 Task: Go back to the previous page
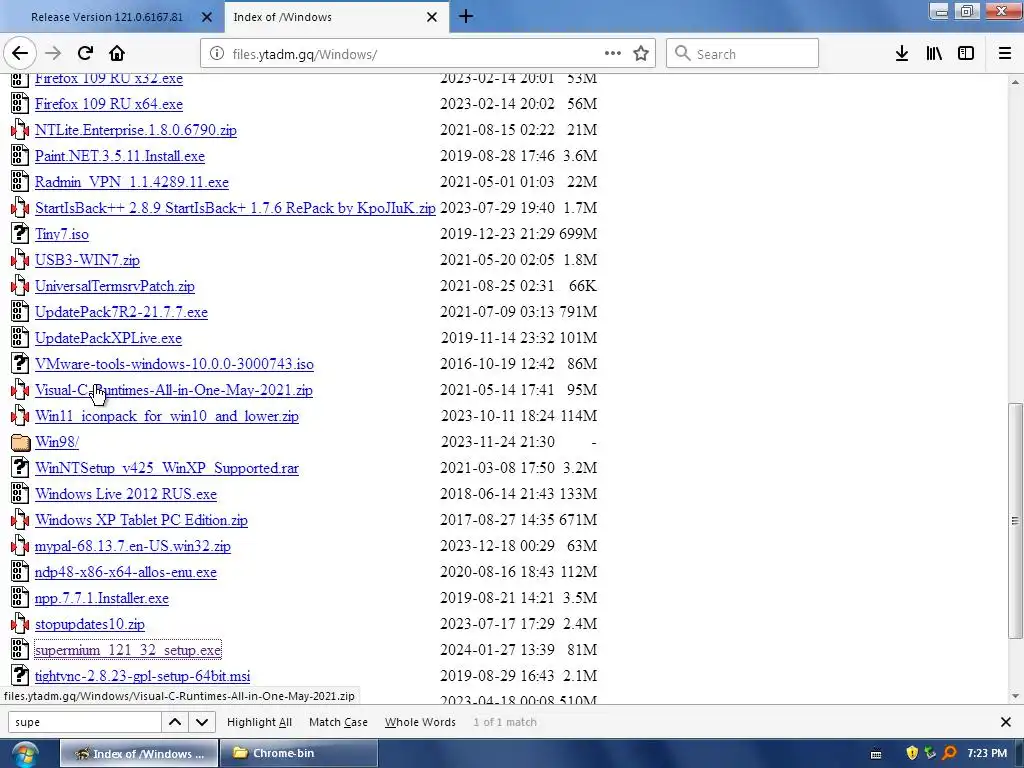coord(20,54)
